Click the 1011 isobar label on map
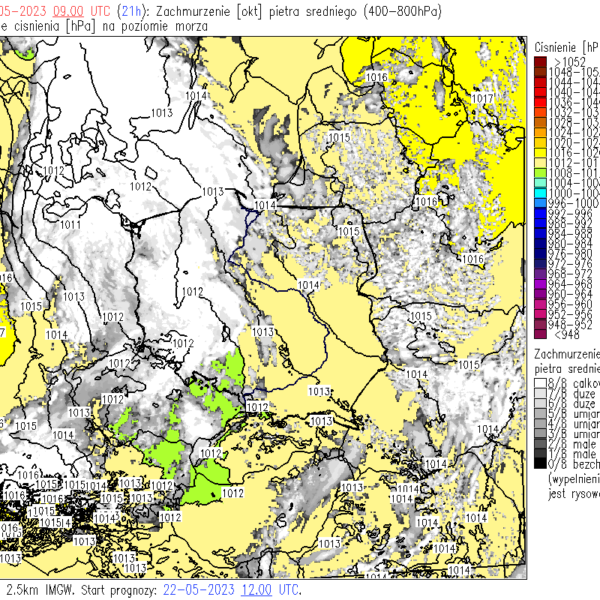The image size is (600, 600). [71, 225]
